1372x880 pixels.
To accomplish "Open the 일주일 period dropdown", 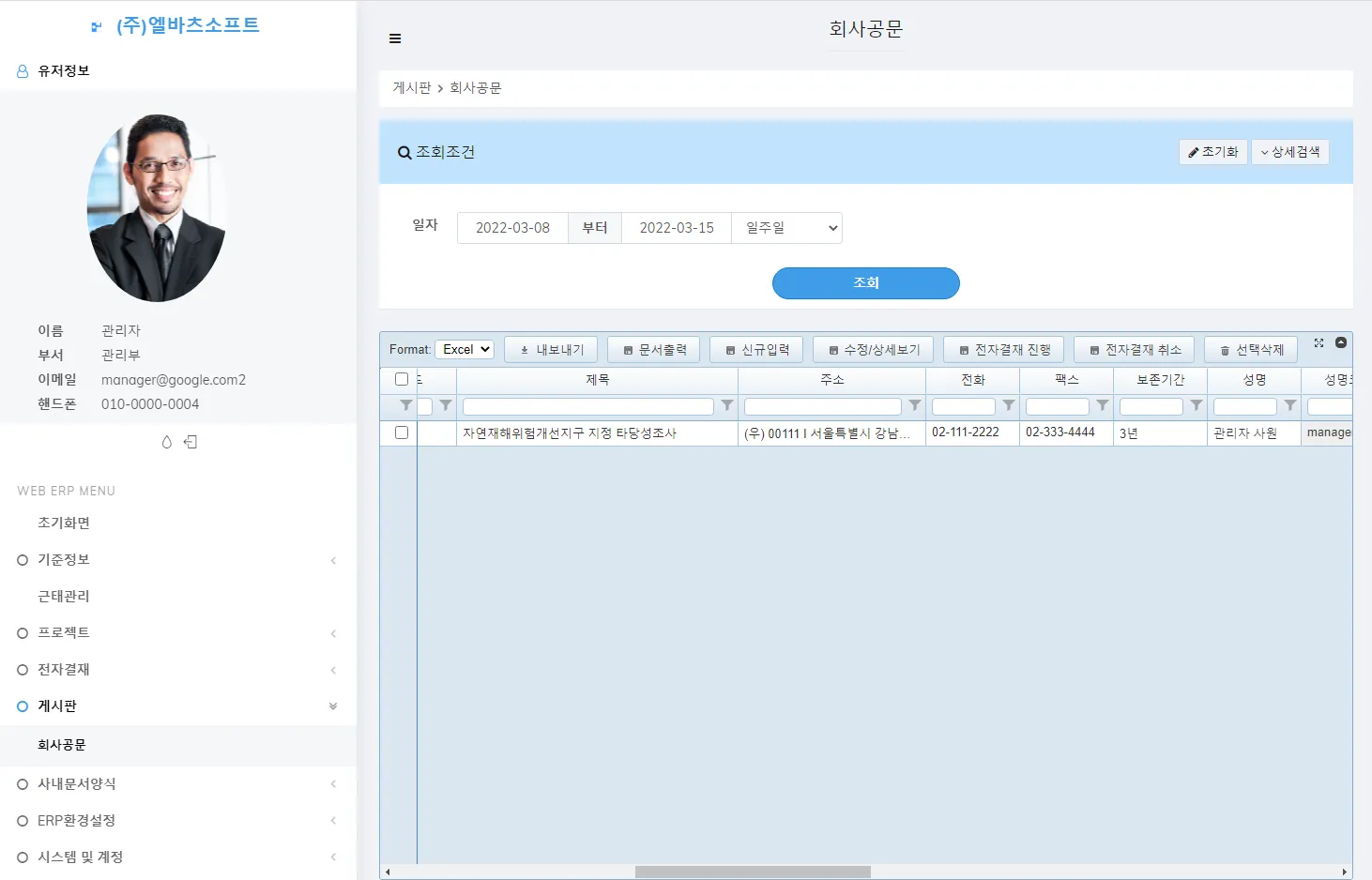I will (786, 227).
